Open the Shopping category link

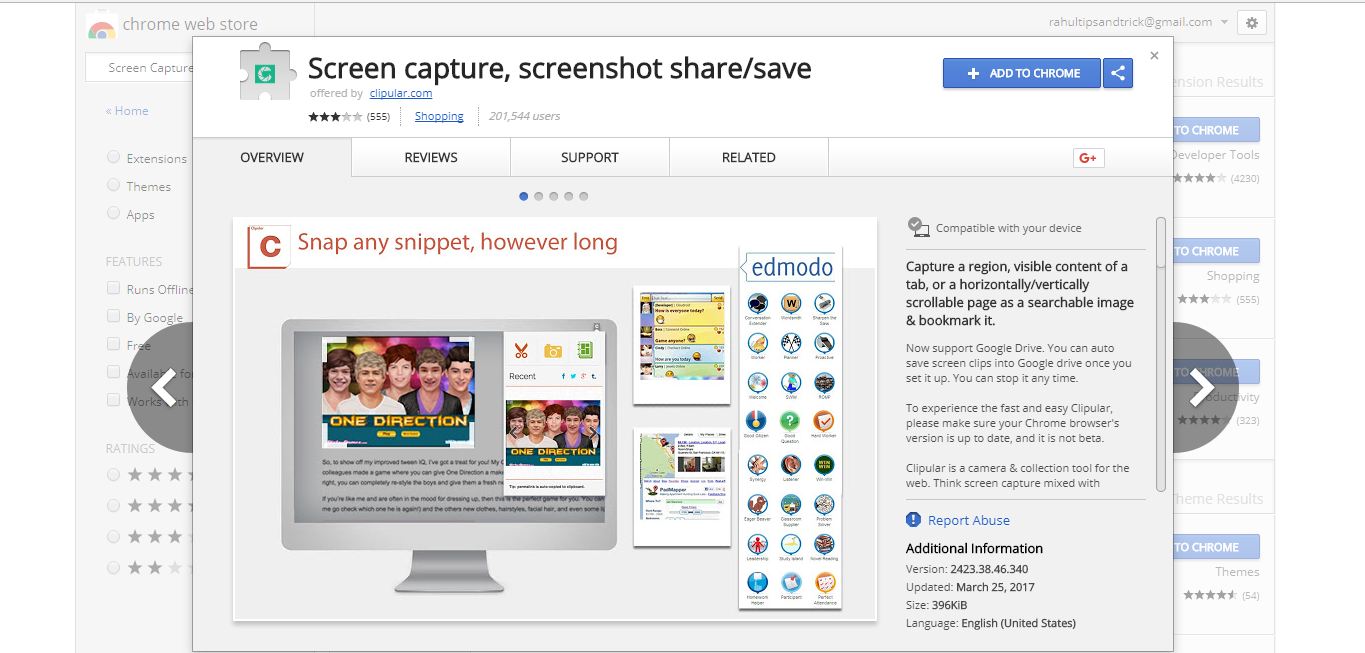click(x=439, y=116)
